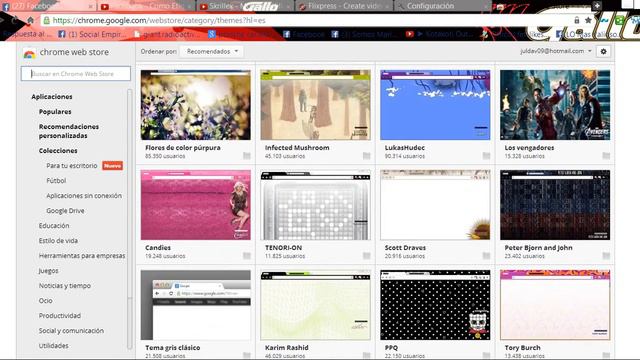Select the Estilo de vida category
The width and height of the screenshot is (640, 360).
[58, 240]
